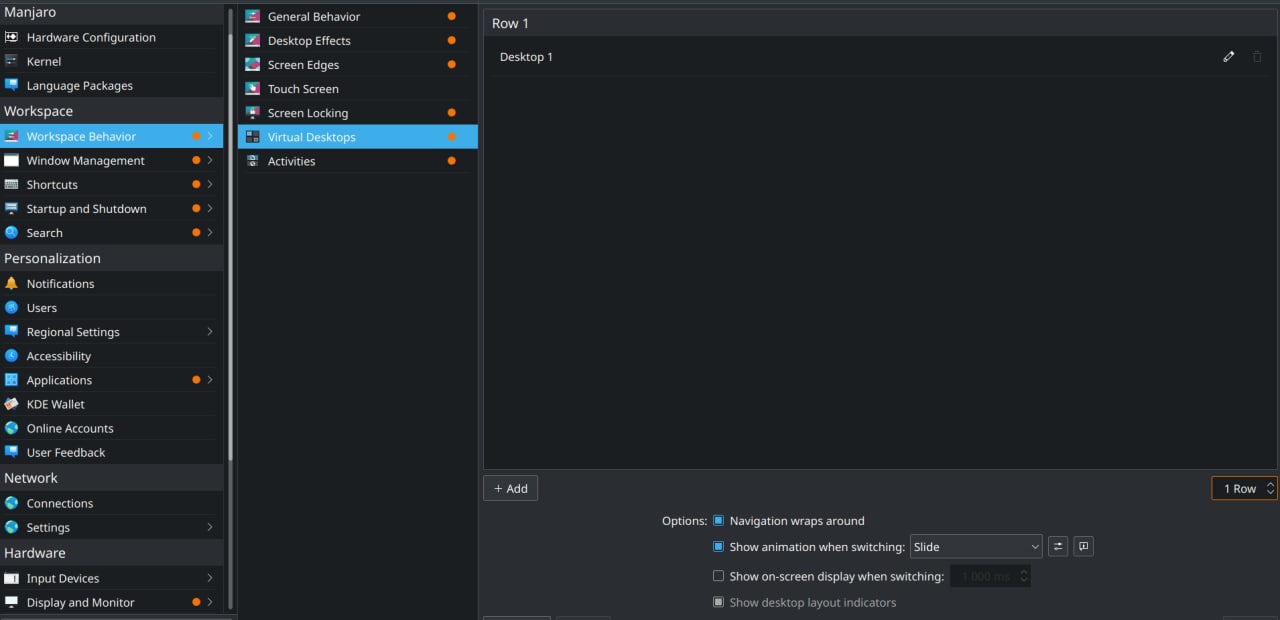Expand Regional Settings chevron

pos(210,331)
